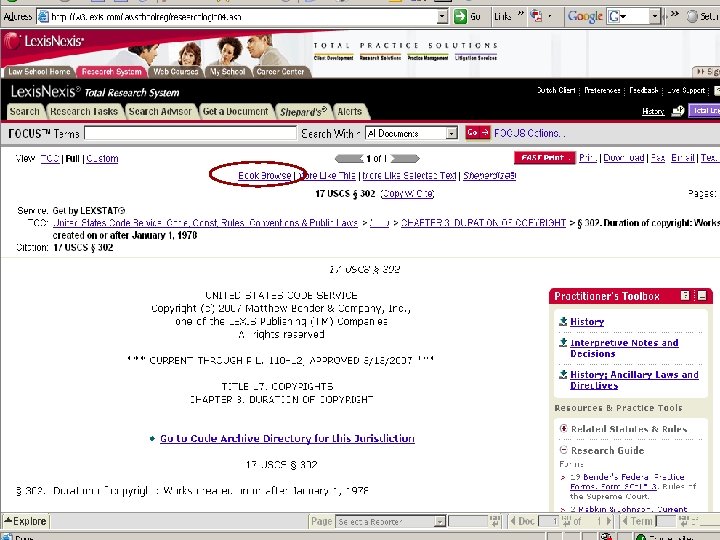Viewport: 720px width, 540px height.
Task: Click More Like Selected Text link
Action: [x=409, y=175]
